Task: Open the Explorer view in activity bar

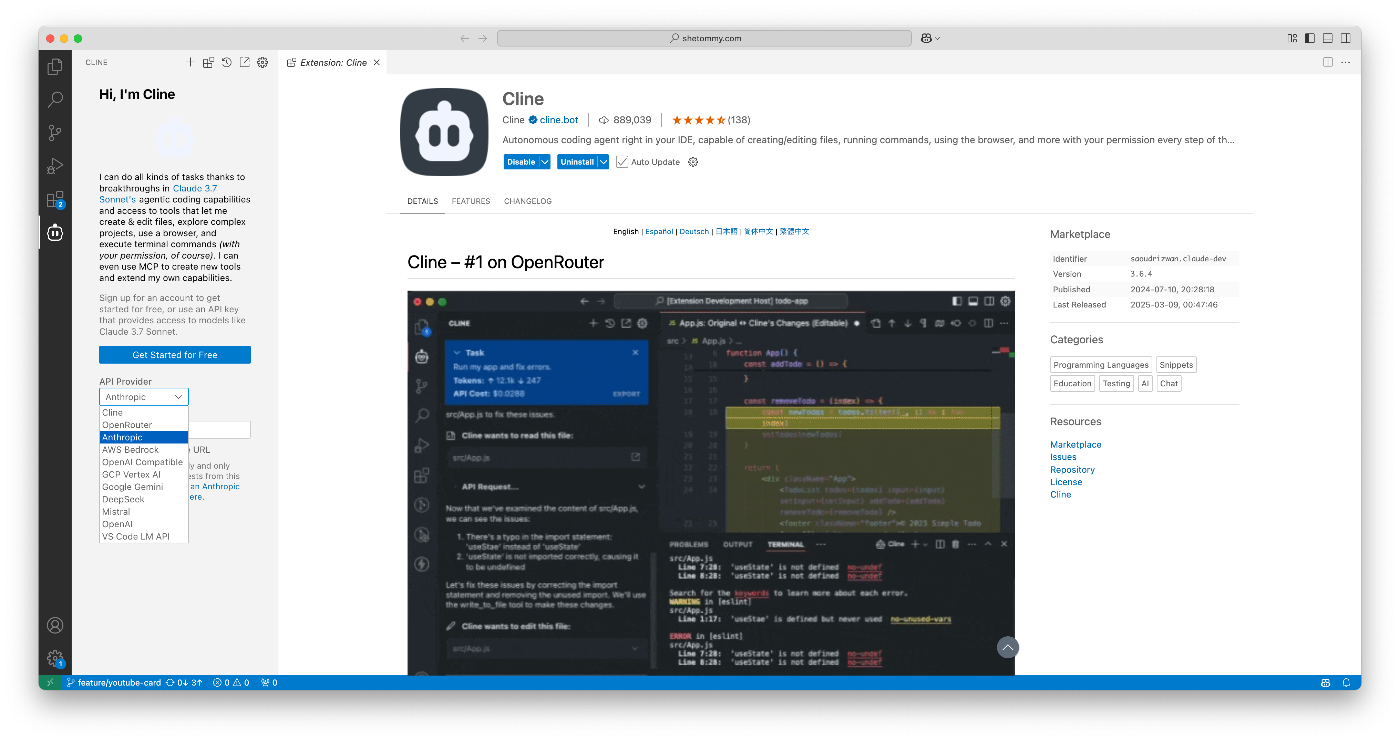Action: point(55,67)
